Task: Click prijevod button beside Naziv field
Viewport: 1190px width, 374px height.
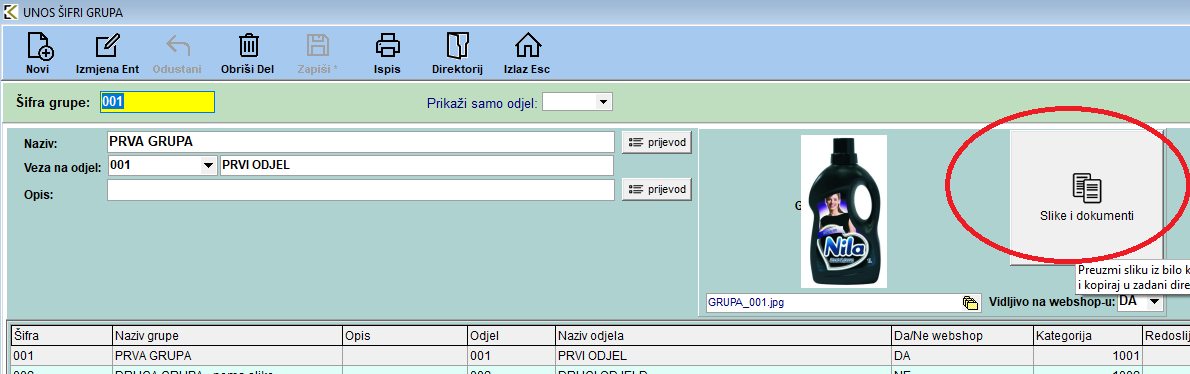Action: tap(656, 142)
